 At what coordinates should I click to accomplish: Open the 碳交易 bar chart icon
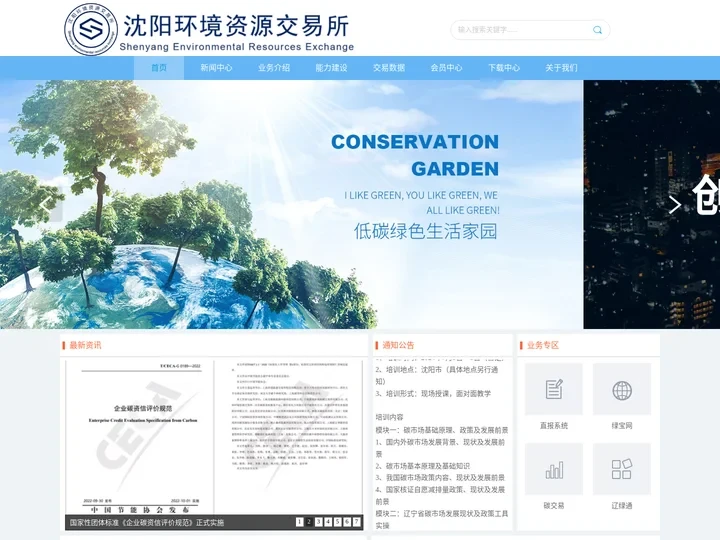pos(554,469)
